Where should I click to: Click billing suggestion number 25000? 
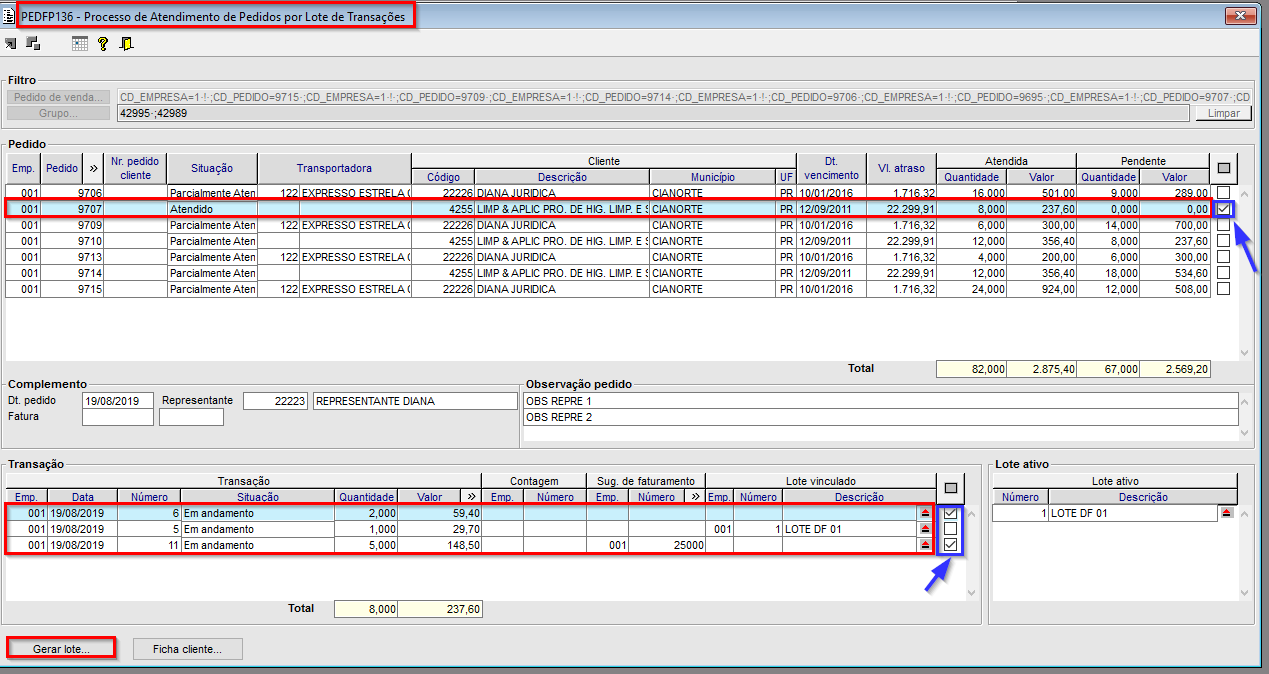(x=669, y=545)
